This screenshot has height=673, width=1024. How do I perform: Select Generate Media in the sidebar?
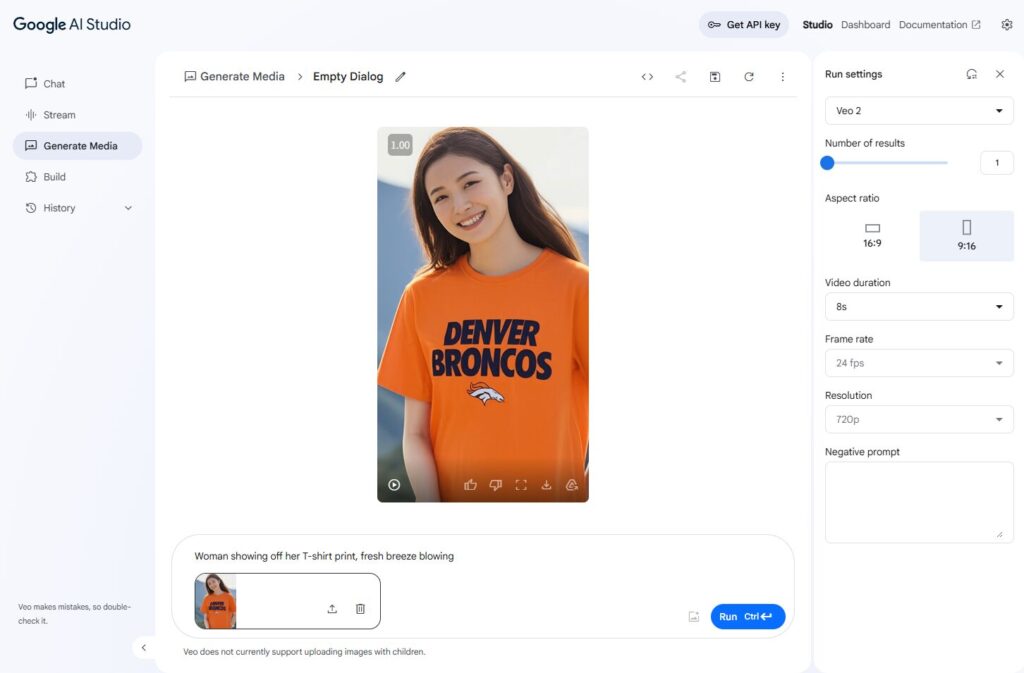pyautogui.click(x=77, y=146)
